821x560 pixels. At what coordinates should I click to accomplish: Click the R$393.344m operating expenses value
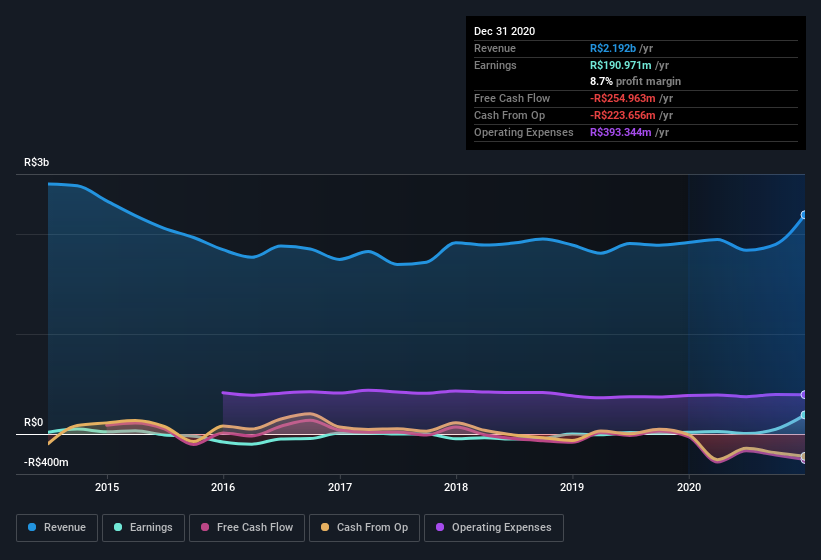(x=620, y=132)
